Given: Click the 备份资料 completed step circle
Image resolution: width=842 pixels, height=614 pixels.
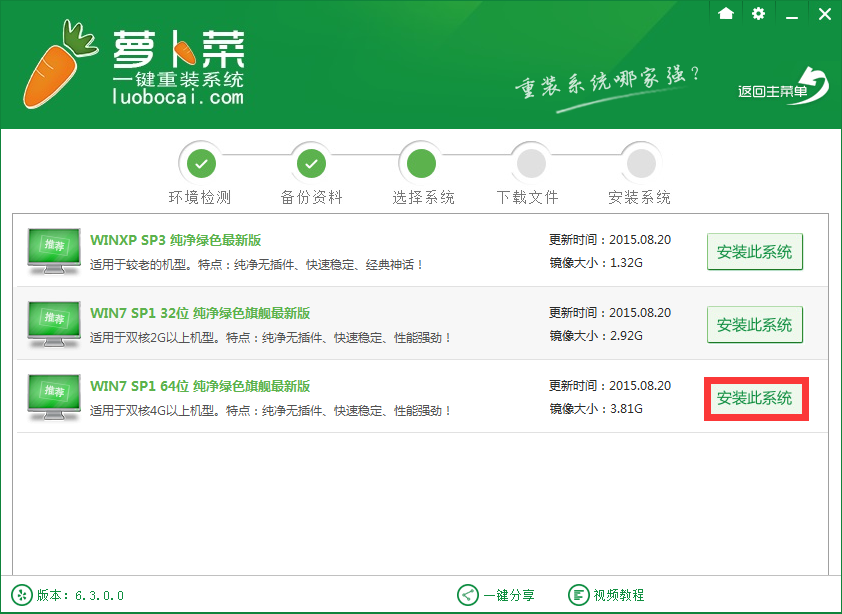Looking at the screenshot, I should [x=311, y=163].
